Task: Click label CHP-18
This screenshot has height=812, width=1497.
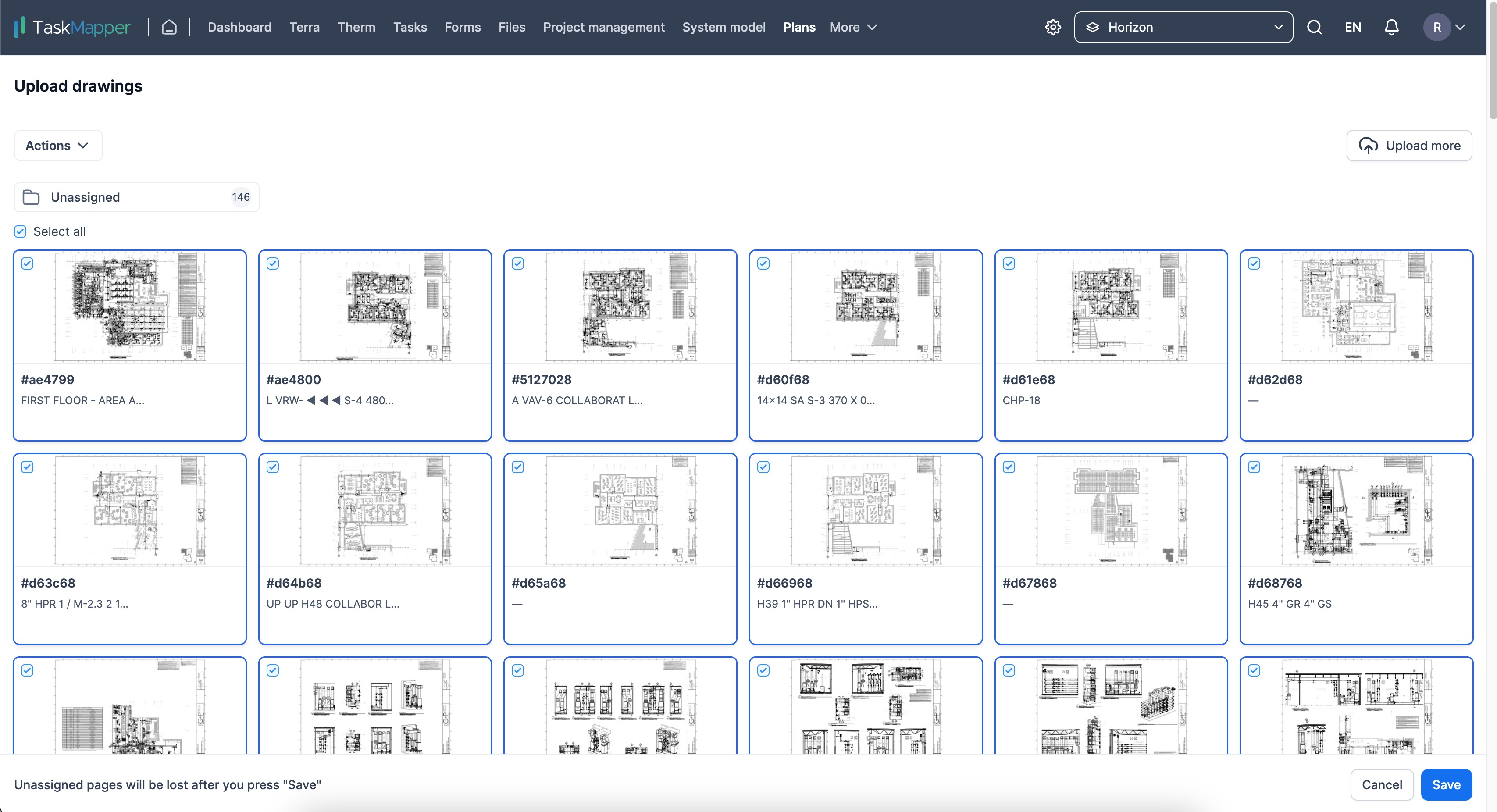Action: point(1021,400)
